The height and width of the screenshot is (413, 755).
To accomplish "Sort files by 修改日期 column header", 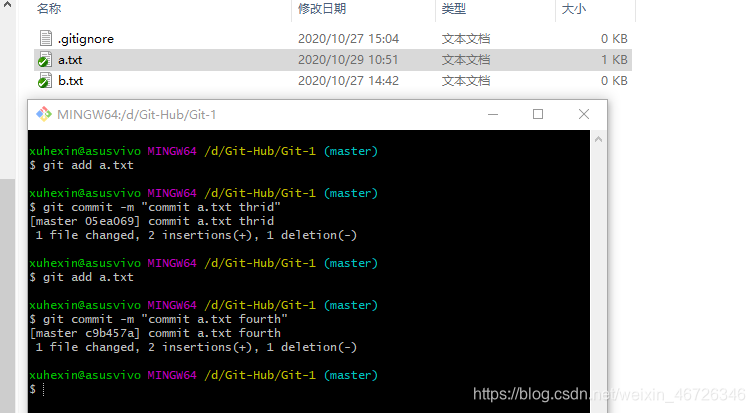I will click(322, 9).
